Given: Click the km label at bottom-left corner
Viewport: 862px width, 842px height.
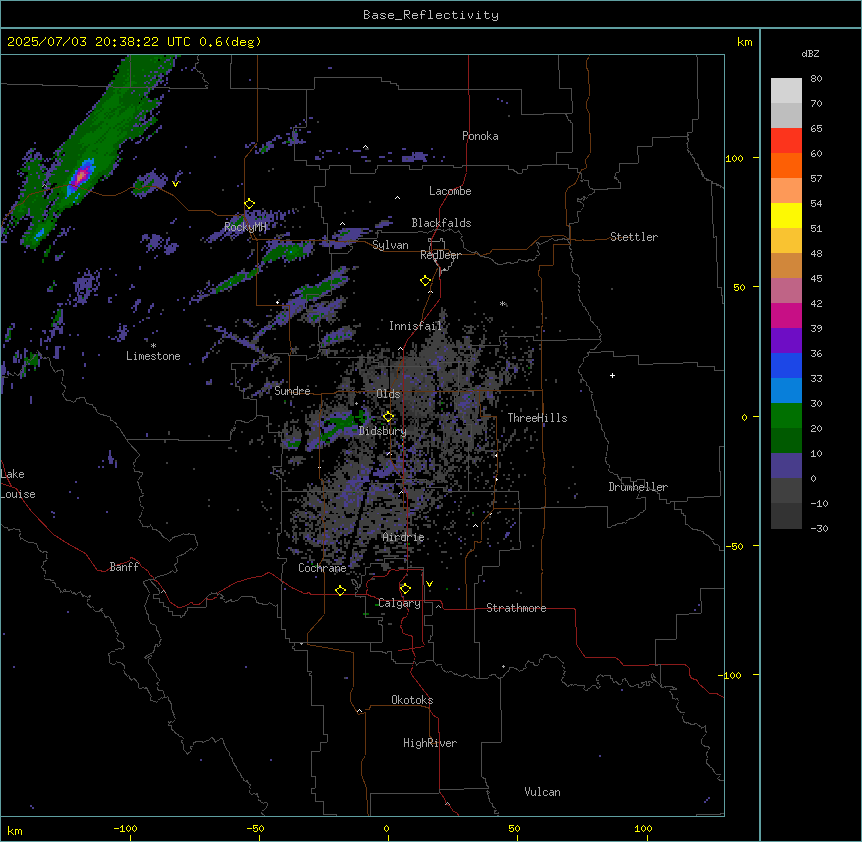Looking at the screenshot, I should click(15, 831).
